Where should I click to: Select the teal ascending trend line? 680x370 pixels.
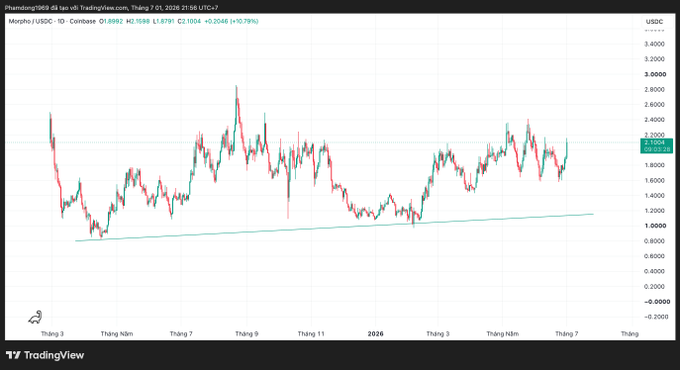coord(334,227)
